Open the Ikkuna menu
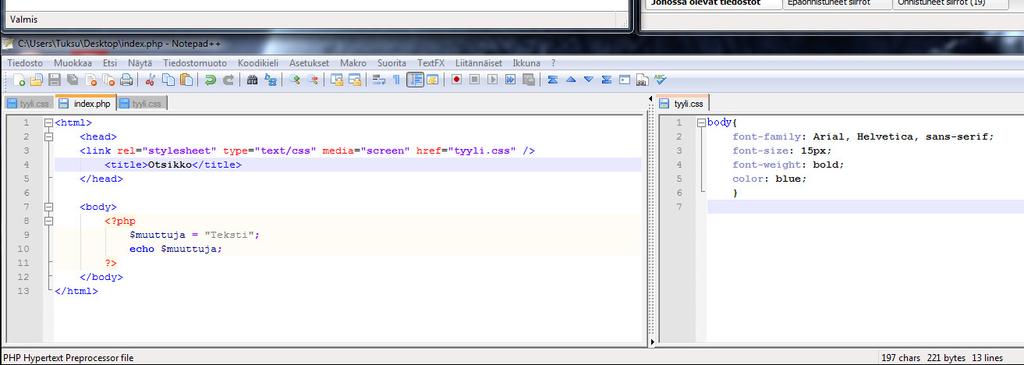The height and width of the screenshot is (365, 1024). tap(526, 63)
